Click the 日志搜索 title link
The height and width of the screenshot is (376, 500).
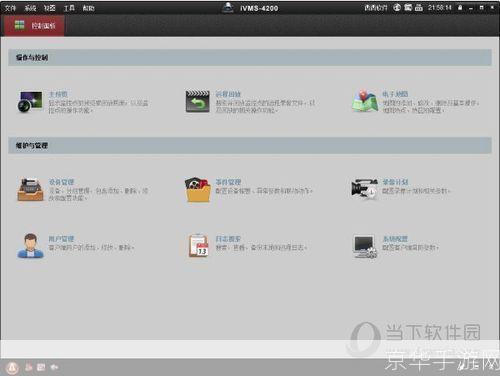(228, 239)
